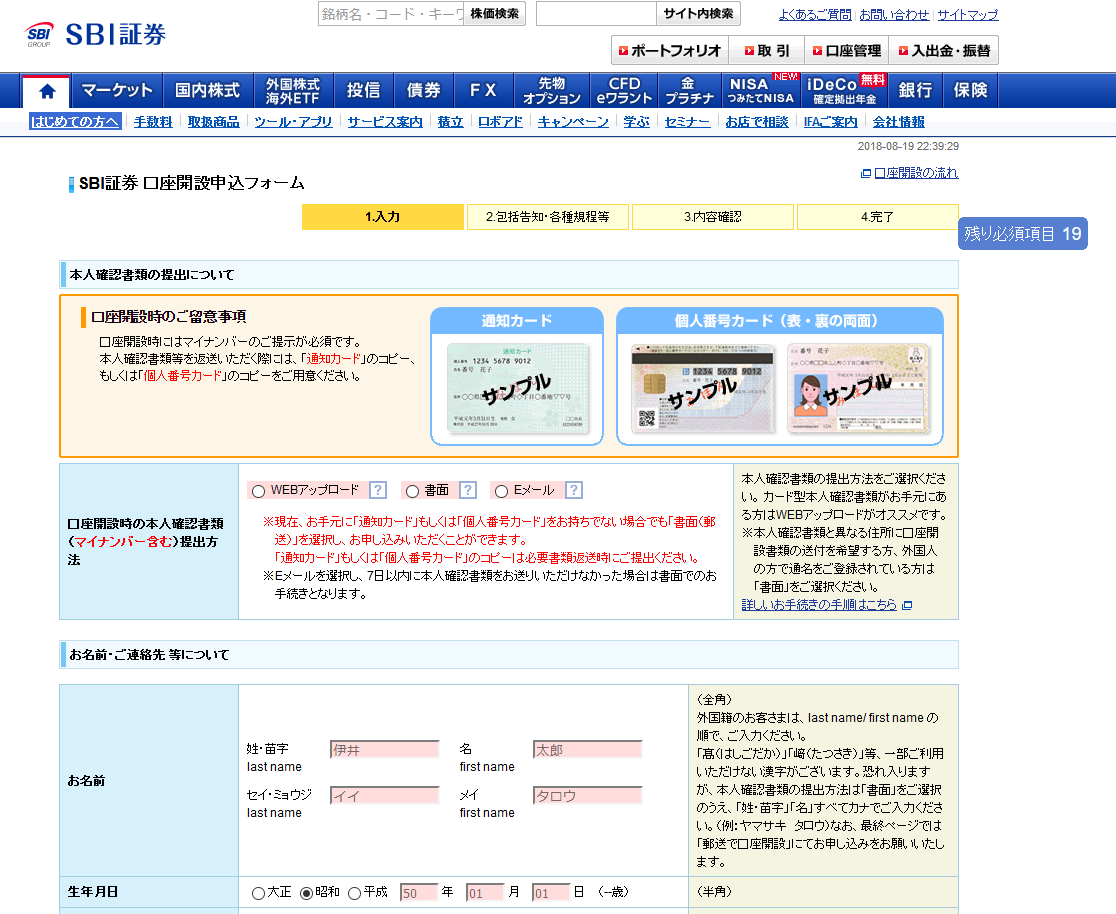This screenshot has width=1116, height=914.
Task: Click 入出金・振替 button
Action: point(944,51)
